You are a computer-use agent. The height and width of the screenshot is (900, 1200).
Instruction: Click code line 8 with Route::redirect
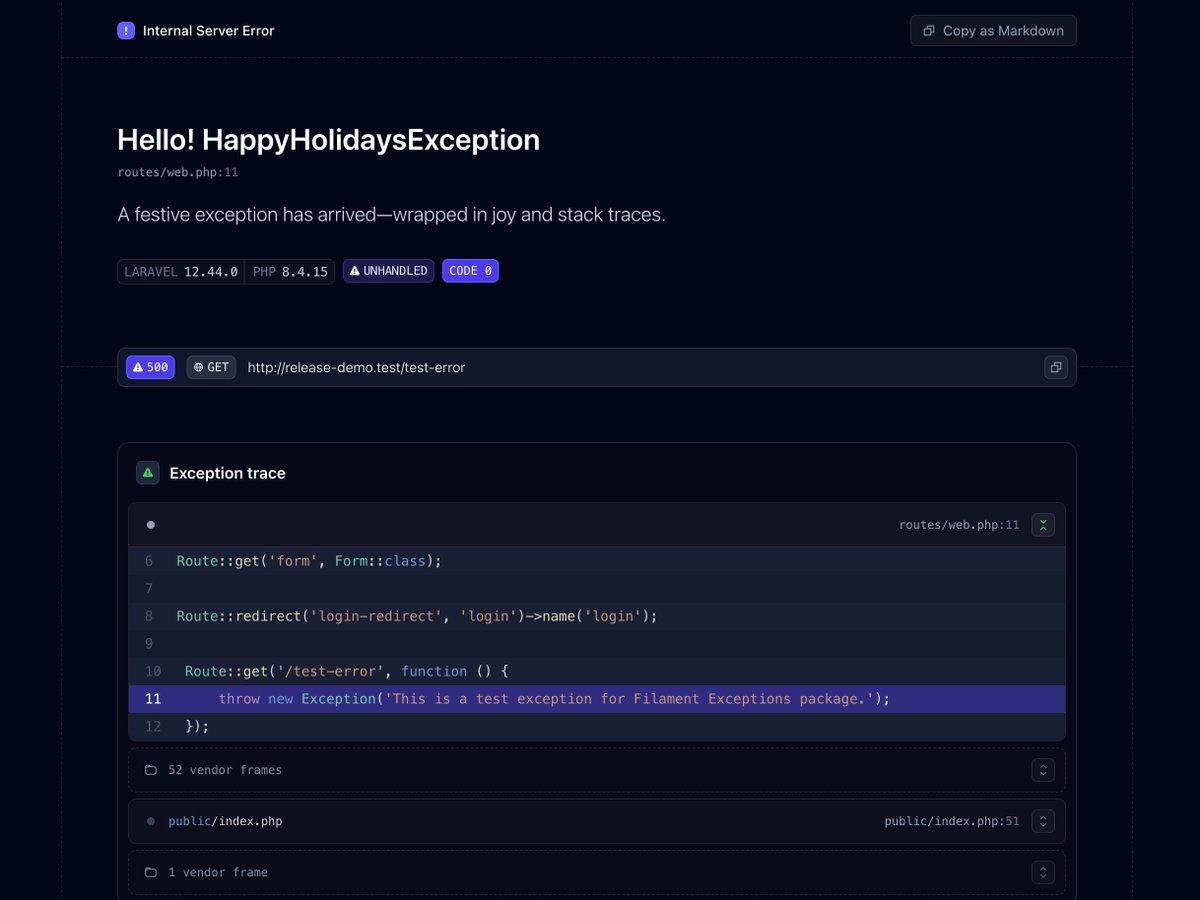coord(597,616)
